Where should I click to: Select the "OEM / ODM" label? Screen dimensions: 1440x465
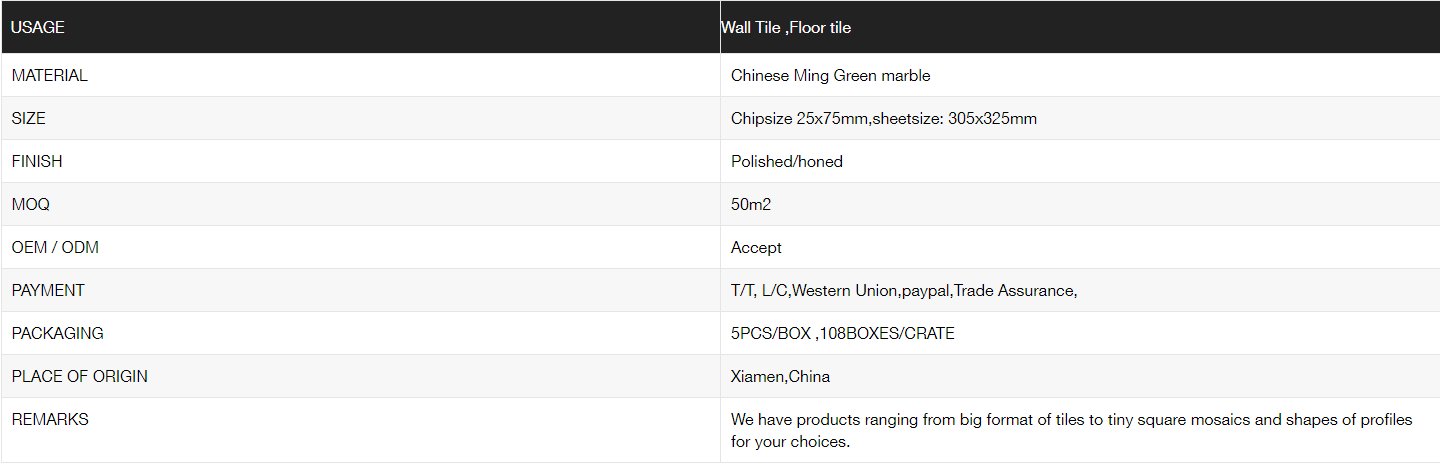tap(55, 247)
